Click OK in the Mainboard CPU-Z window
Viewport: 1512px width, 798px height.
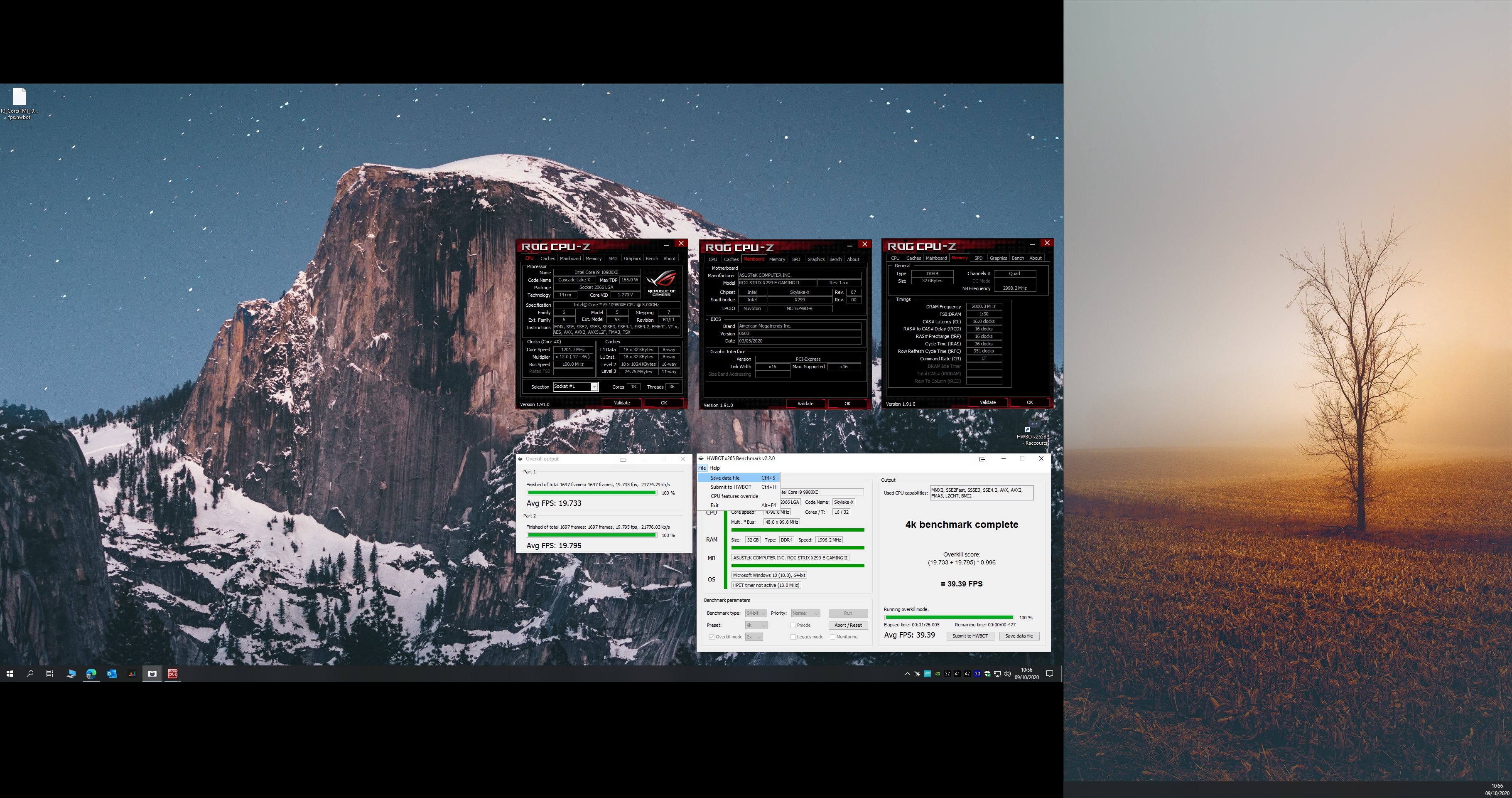[847, 404]
